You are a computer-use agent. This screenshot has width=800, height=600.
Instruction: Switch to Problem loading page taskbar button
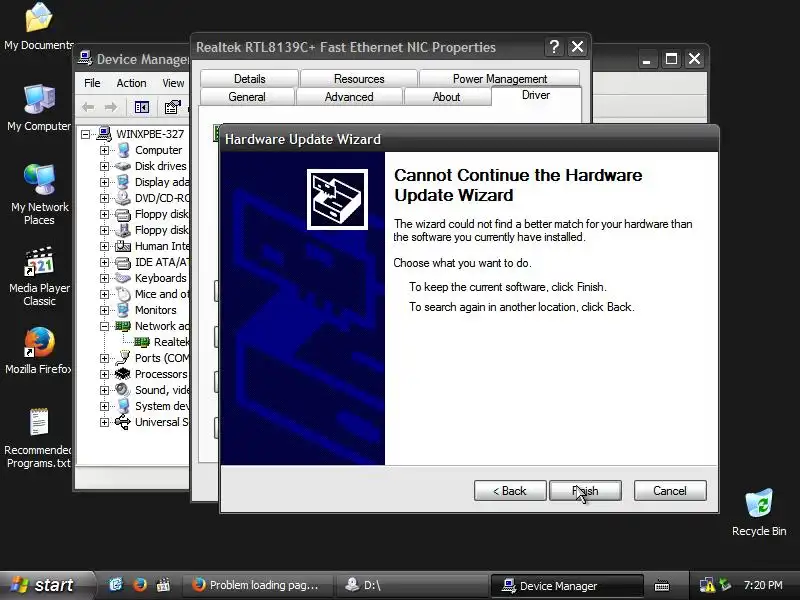click(258, 585)
